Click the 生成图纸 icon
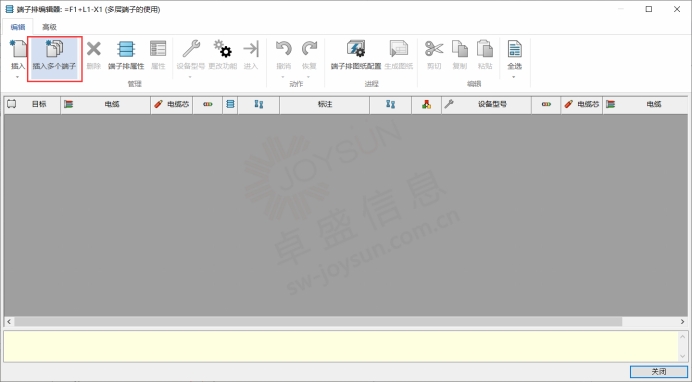Viewport: 693px width, 383px height. [399, 49]
